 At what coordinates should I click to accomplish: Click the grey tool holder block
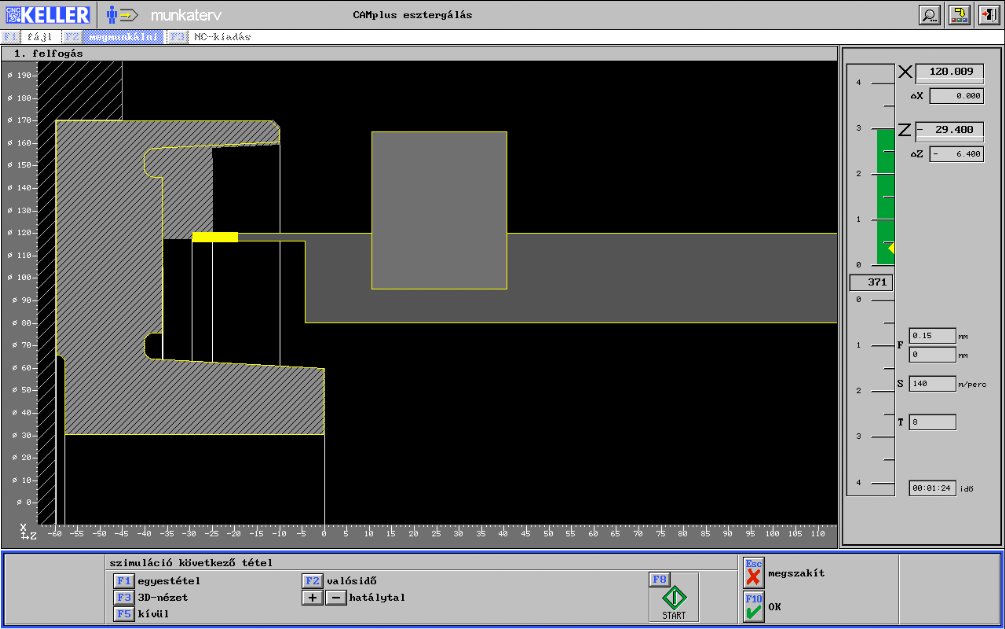coord(439,210)
